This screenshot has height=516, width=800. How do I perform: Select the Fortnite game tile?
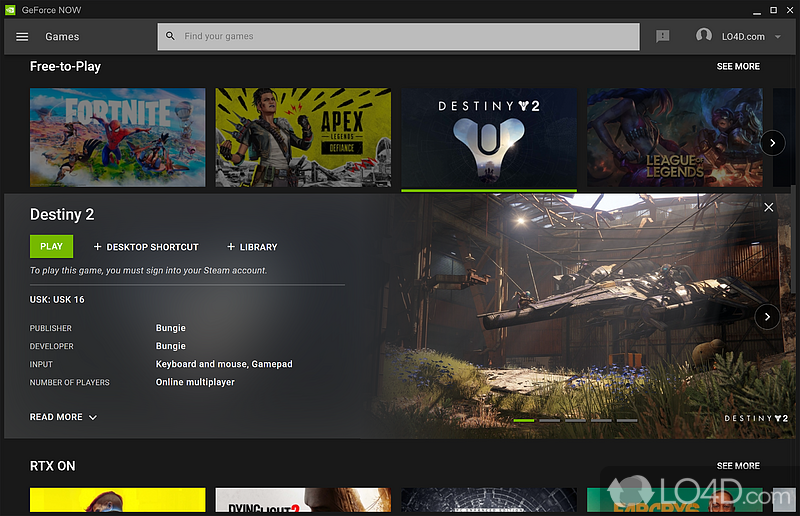click(118, 137)
